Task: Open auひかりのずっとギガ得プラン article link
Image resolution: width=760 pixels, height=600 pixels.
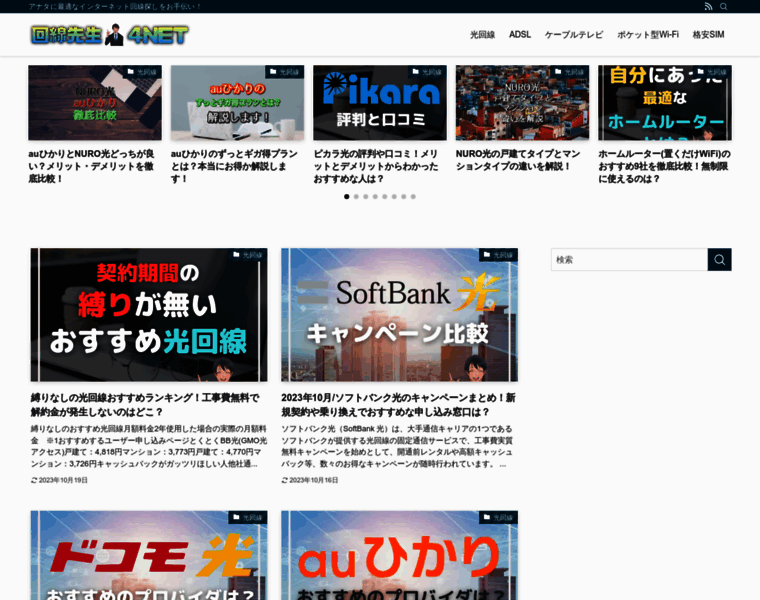Action: coord(234,166)
